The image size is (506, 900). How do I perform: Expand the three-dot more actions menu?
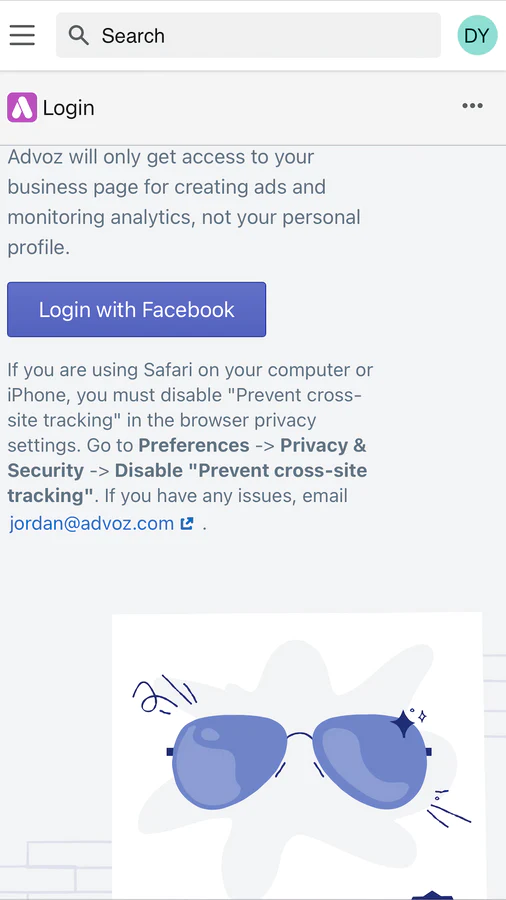tap(472, 106)
